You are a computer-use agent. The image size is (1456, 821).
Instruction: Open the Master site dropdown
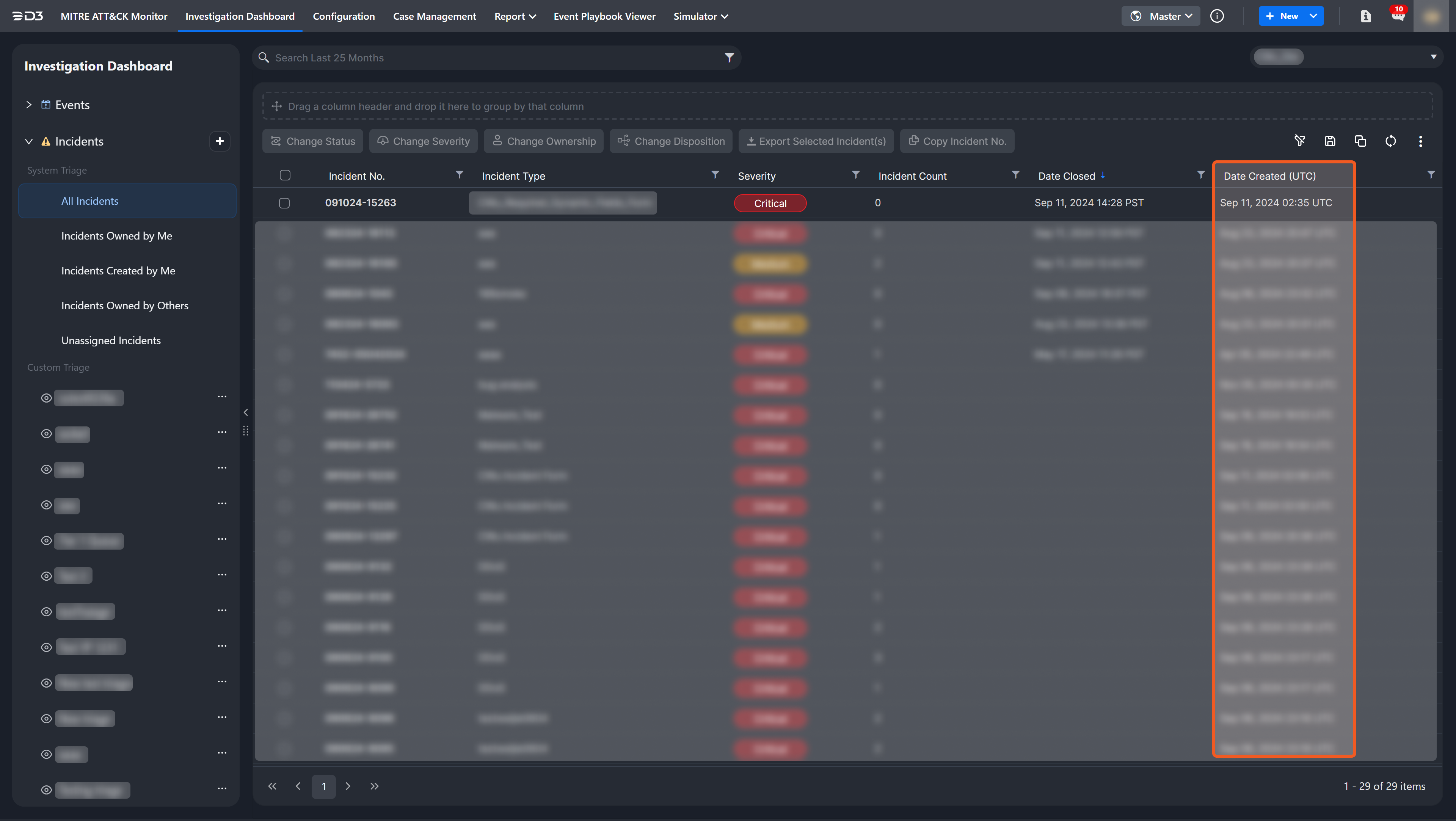1161,16
